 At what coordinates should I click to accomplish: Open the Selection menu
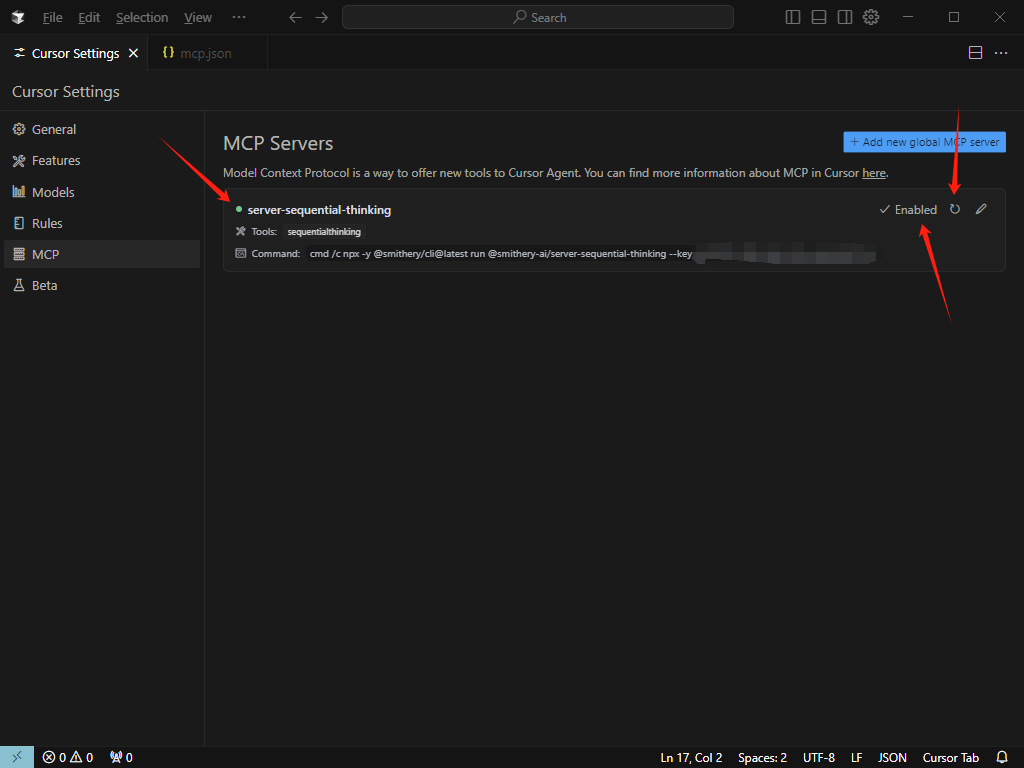(x=142, y=18)
